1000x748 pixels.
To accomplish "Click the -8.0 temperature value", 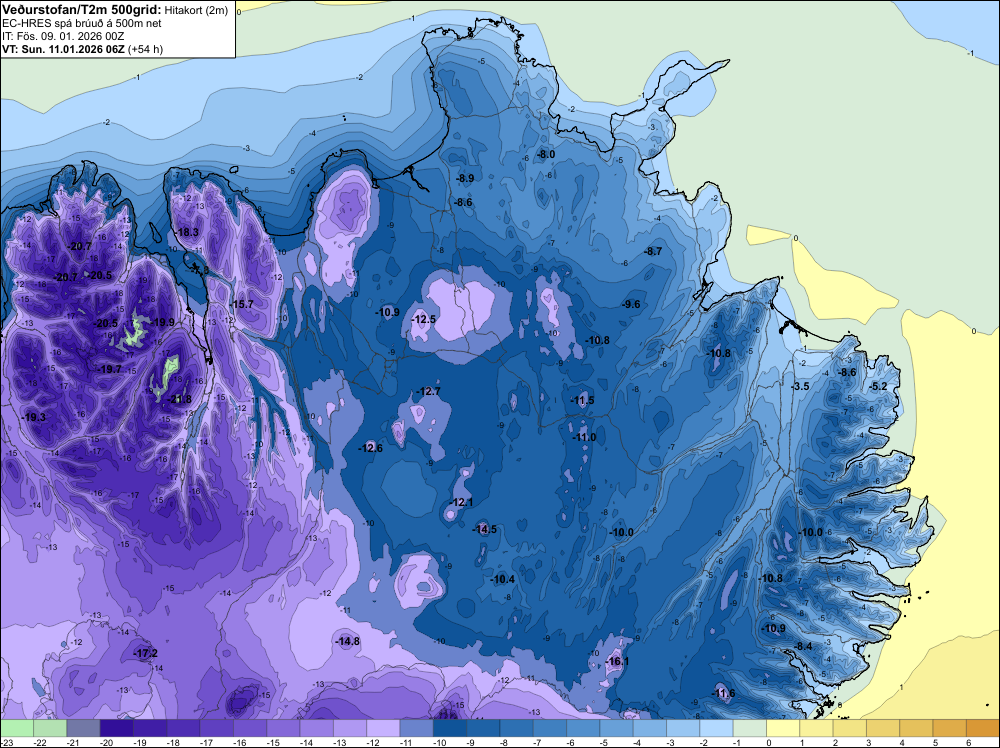I will pyautogui.click(x=546, y=154).
